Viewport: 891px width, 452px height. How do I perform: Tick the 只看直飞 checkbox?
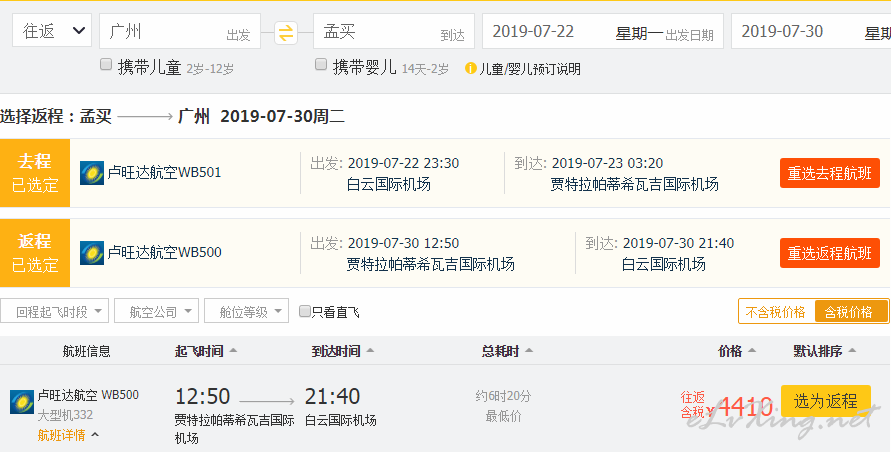[305, 311]
